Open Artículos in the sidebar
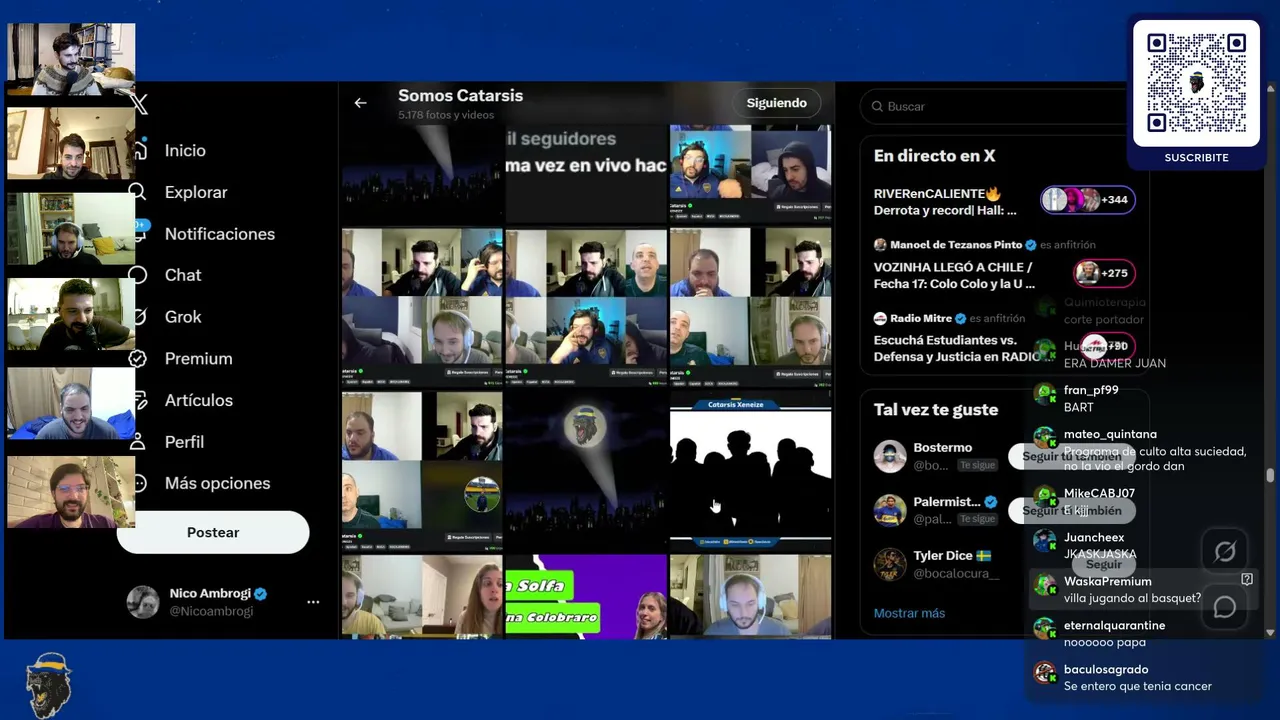The height and width of the screenshot is (720, 1280). point(199,400)
